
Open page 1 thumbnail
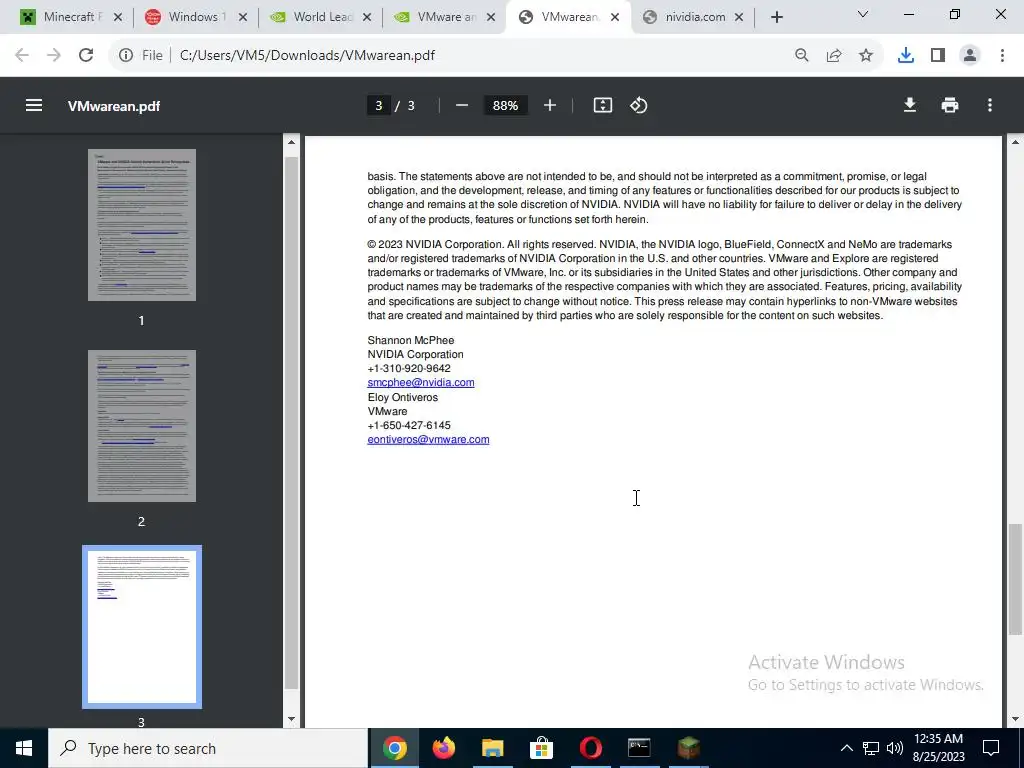tap(142, 225)
